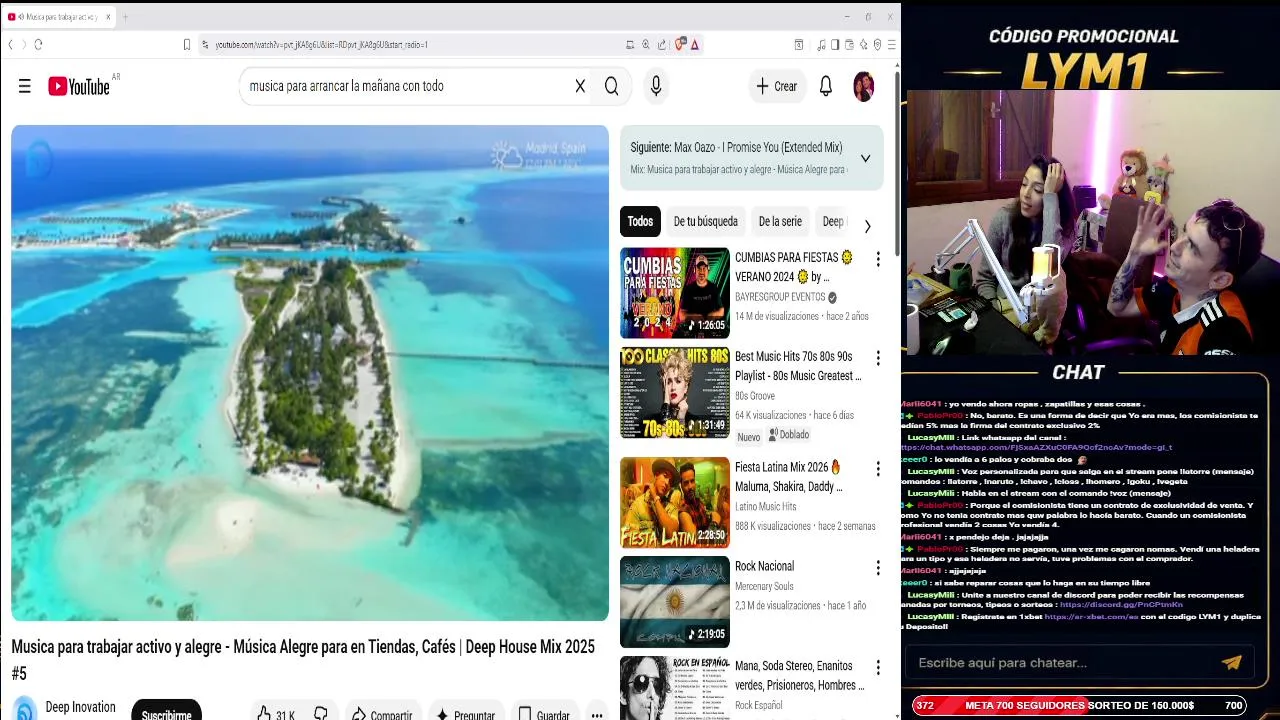Open options for Rock Nacional video

(878, 568)
